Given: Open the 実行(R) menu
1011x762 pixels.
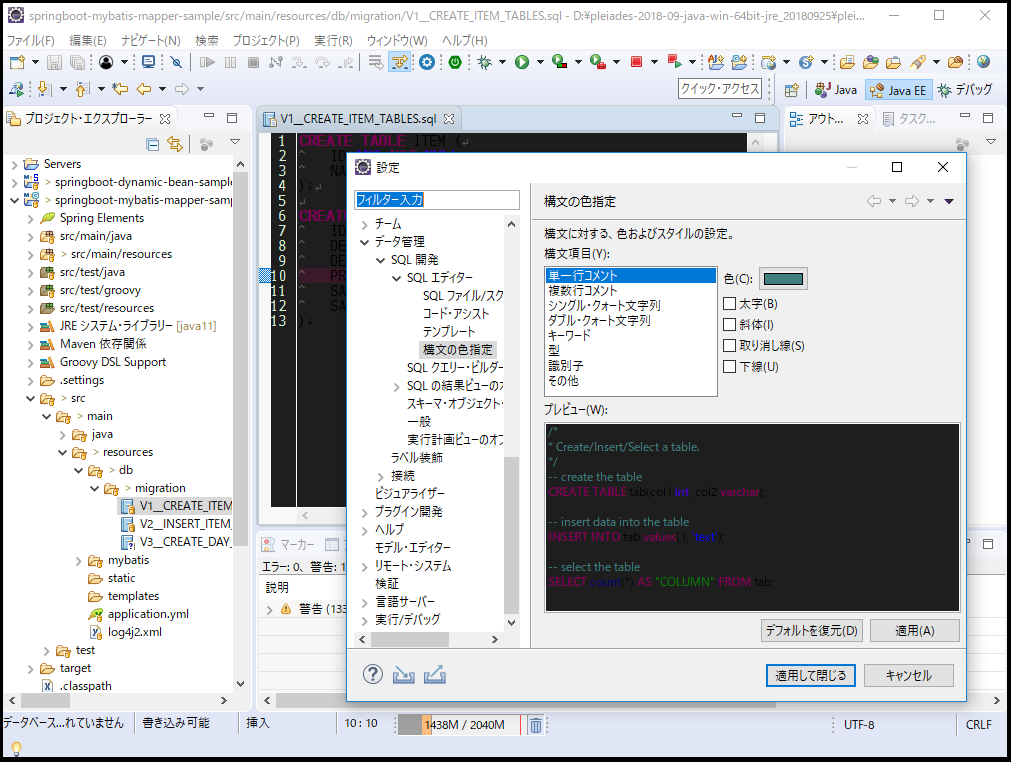Looking at the screenshot, I should (x=333, y=41).
